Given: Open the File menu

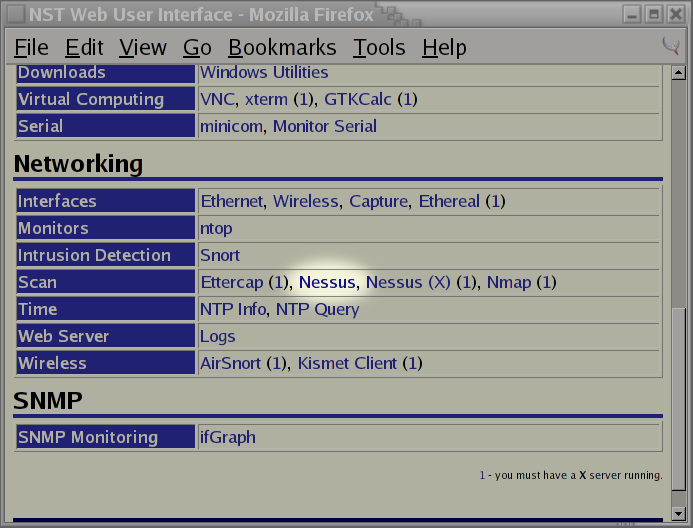Looking at the screenshot, I should 31,47.
